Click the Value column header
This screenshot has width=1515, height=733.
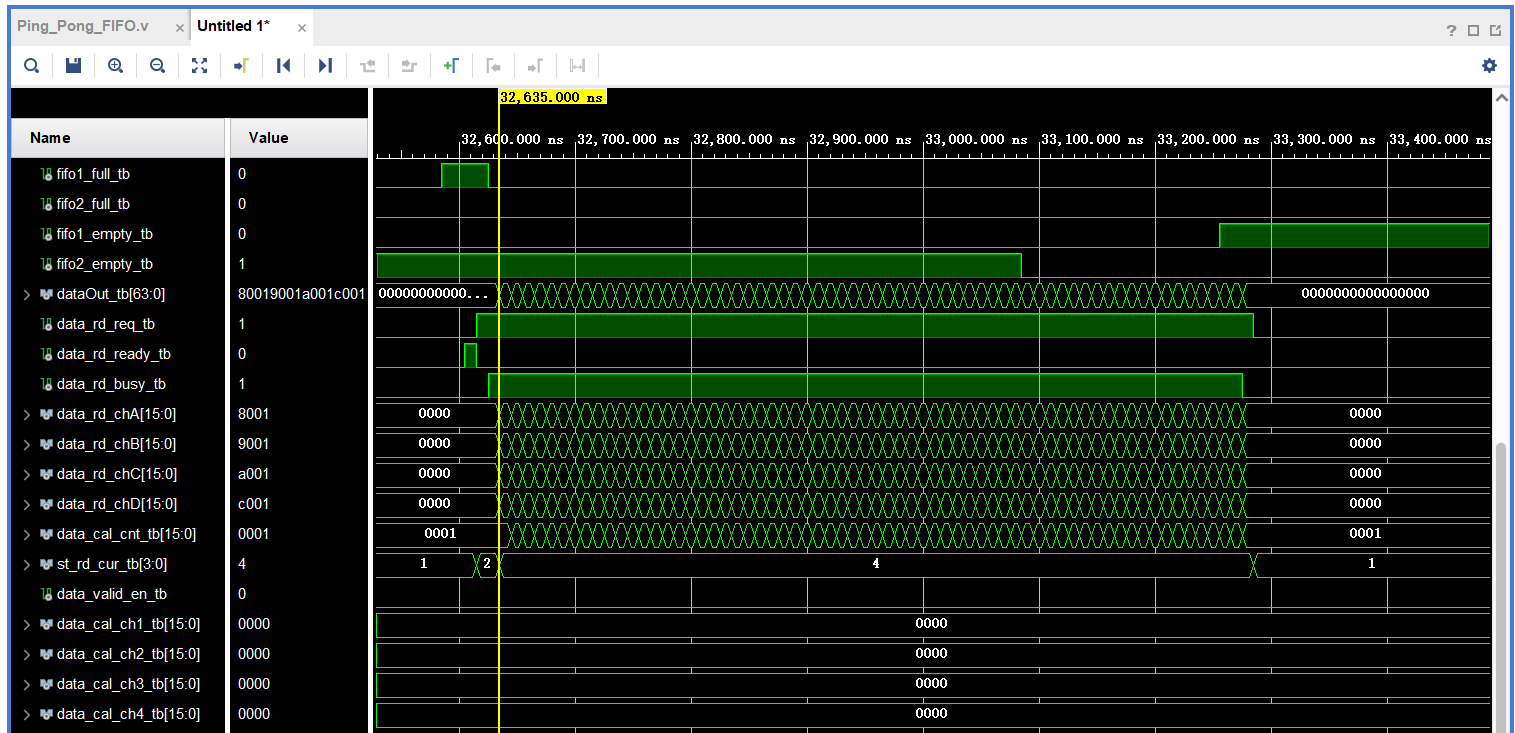299,138
